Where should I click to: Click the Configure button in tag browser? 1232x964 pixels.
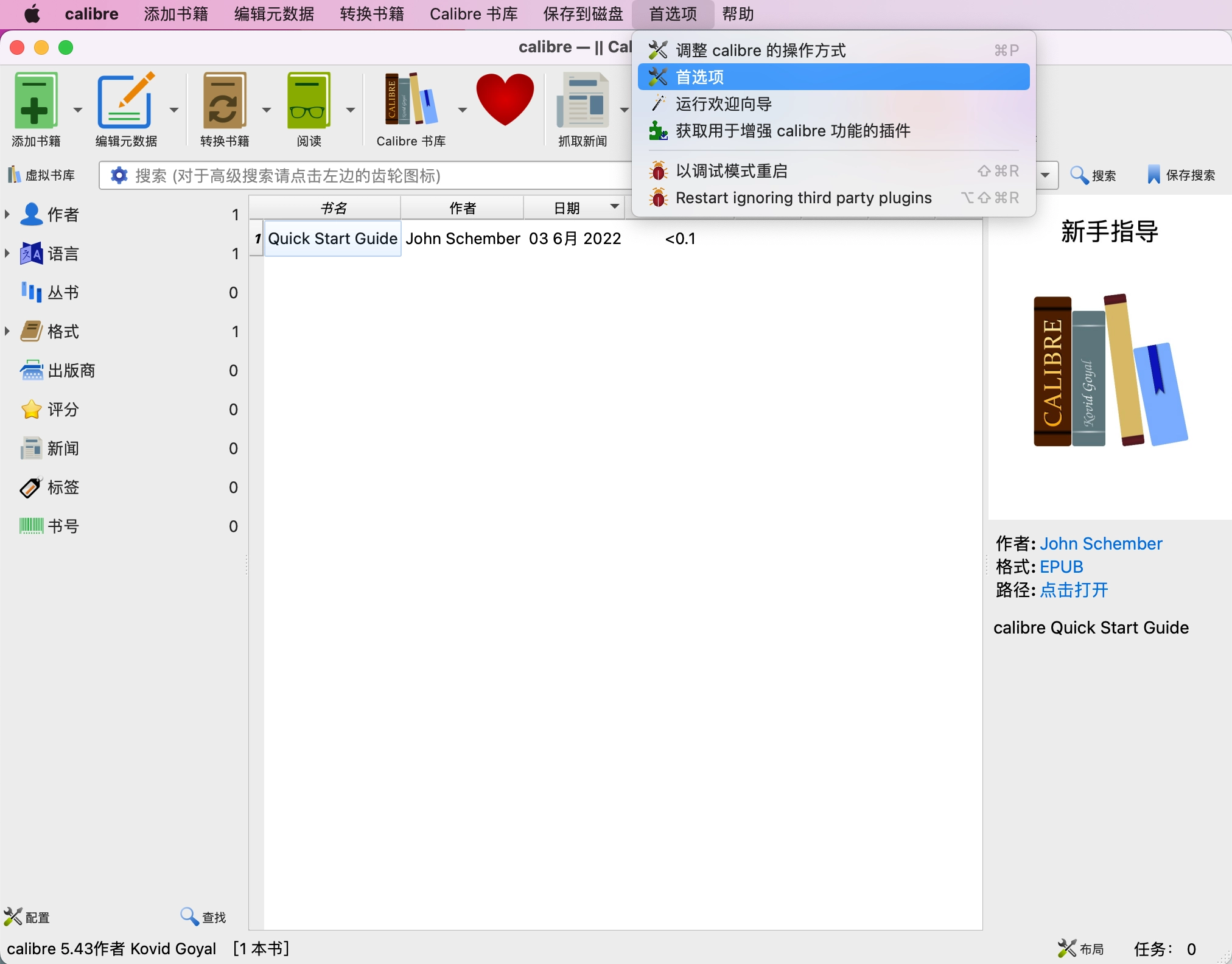tap(27, 917)
